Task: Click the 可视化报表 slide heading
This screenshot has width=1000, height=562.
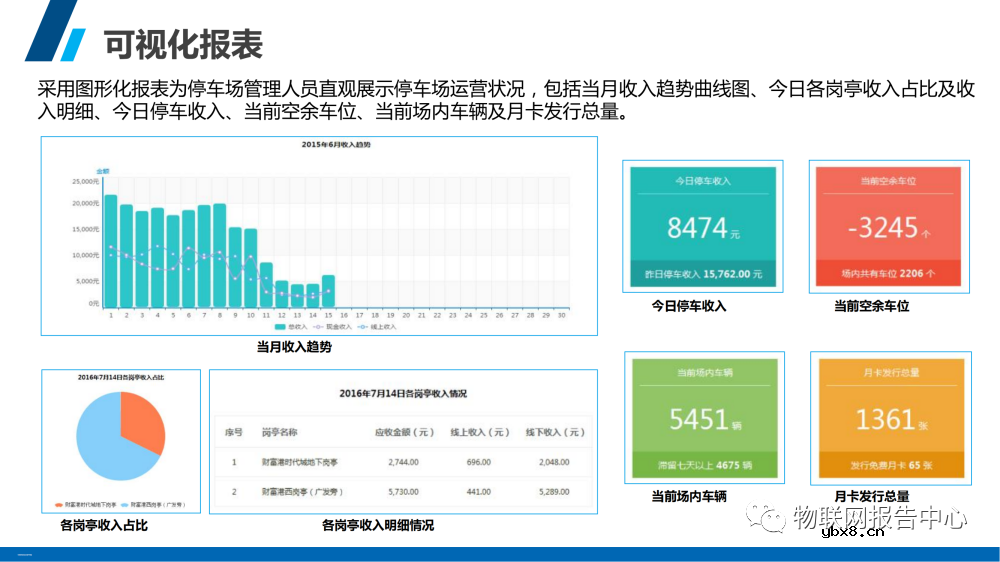Action: (x=184, y=45)
